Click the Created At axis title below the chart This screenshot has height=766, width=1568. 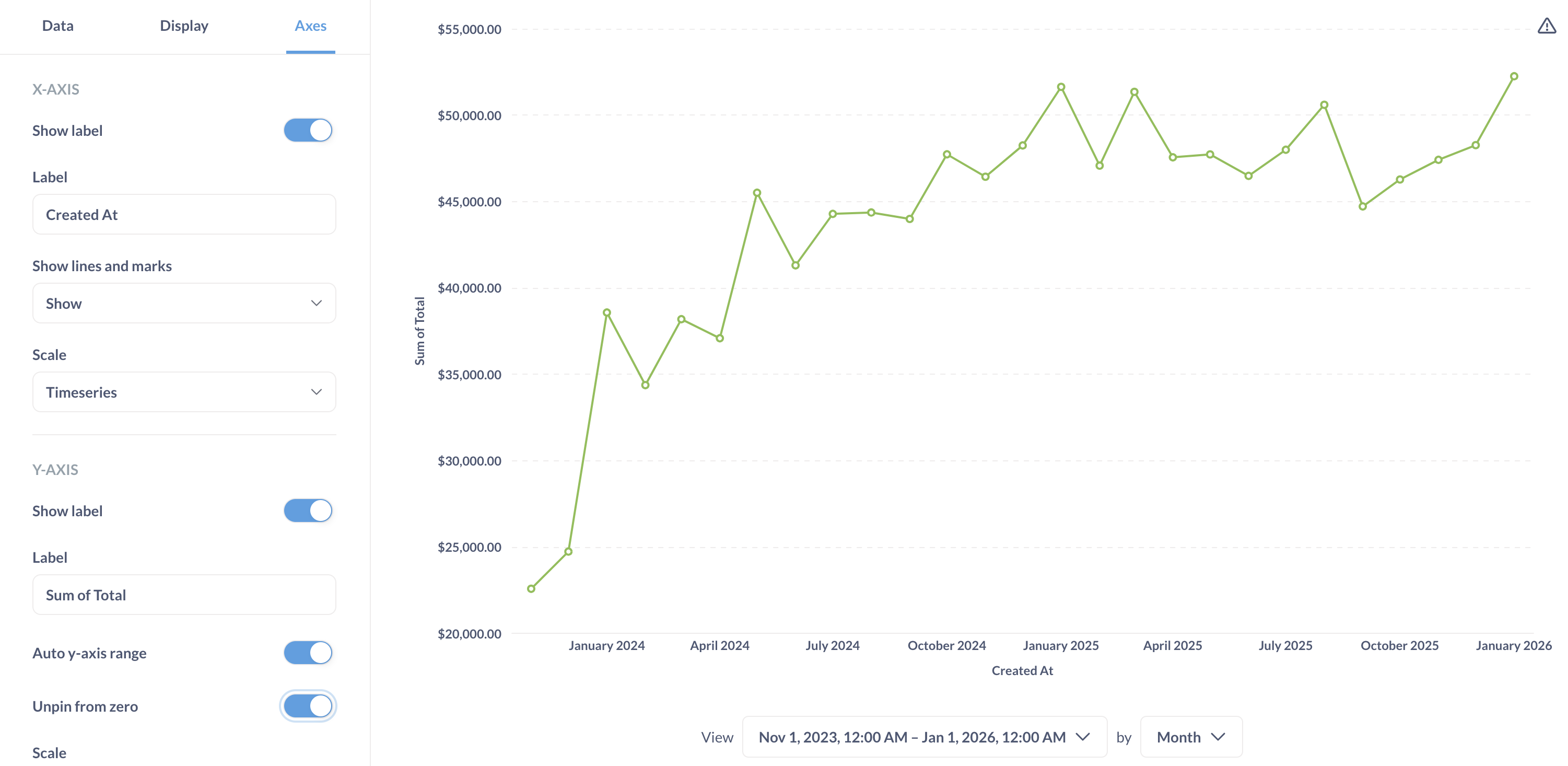(x=1022, y=670)
